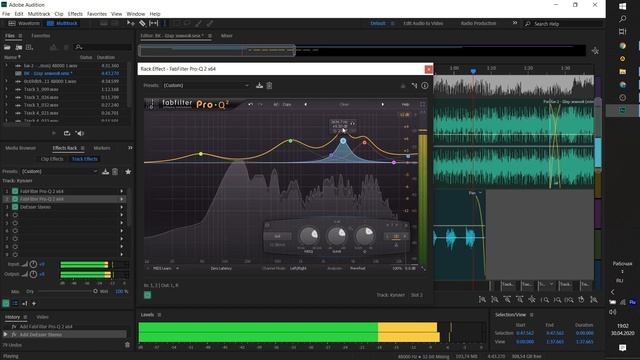Open Presets (Custom) dropdown in rack effect window
The image size is (640, 360).
(x=206, y=86)
